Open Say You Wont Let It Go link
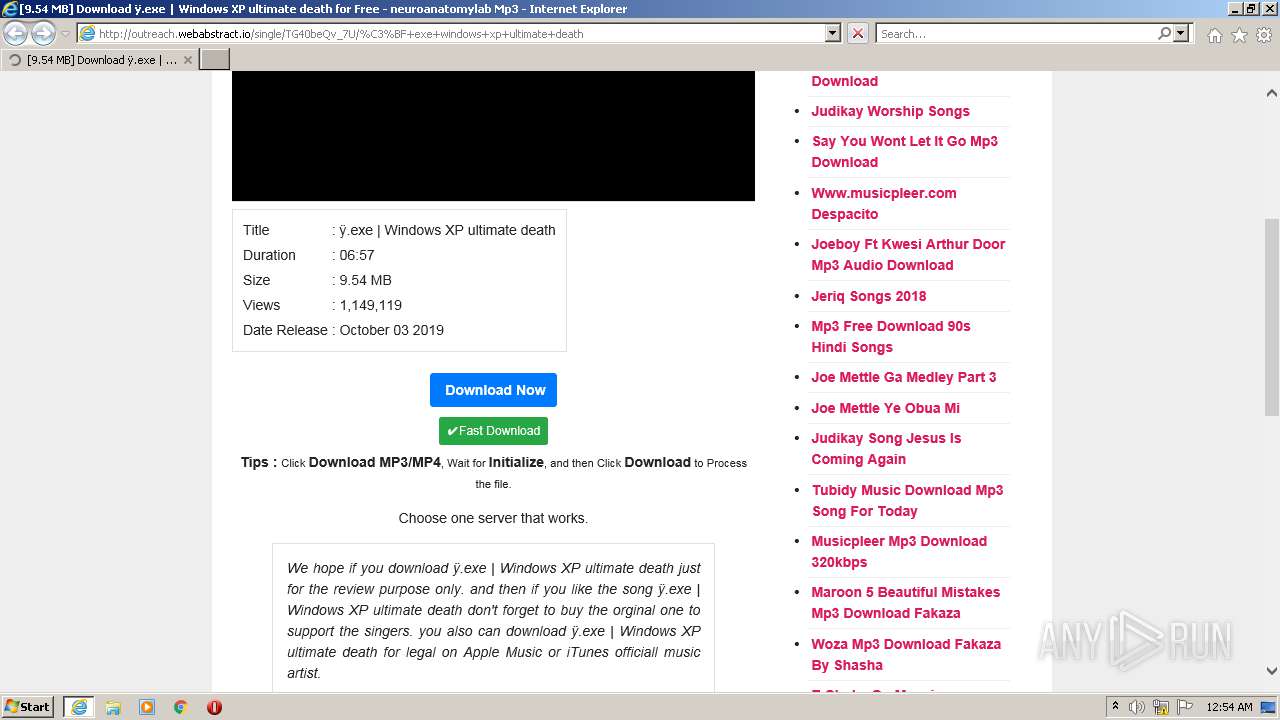Image resolution: width=1280 pixels, height=720 pixels. (904, 151)
